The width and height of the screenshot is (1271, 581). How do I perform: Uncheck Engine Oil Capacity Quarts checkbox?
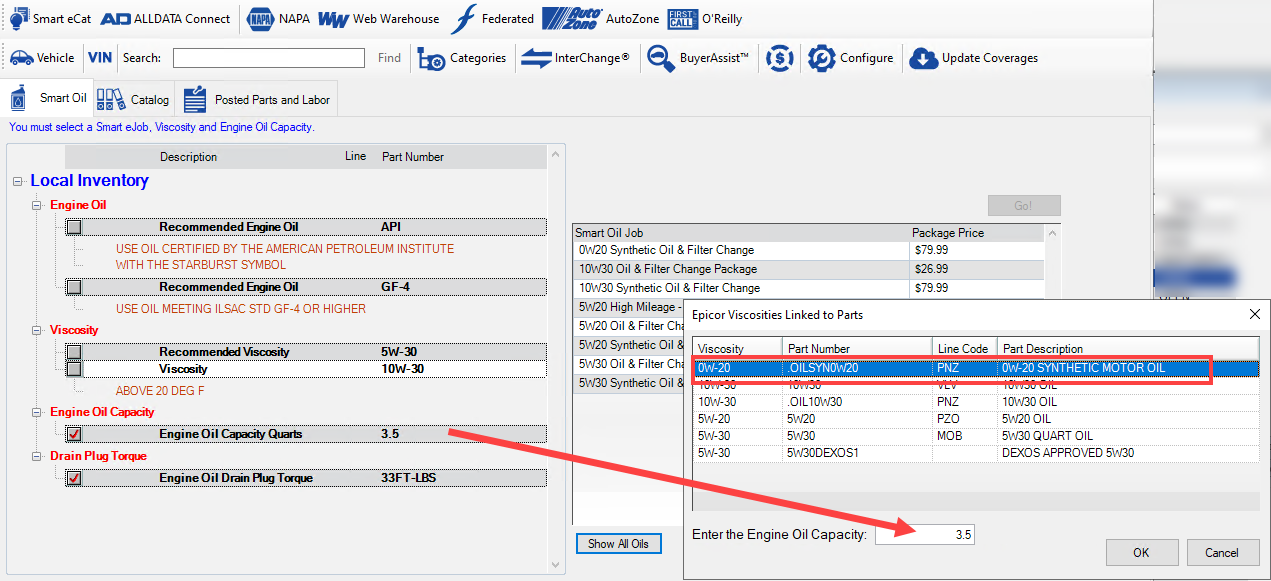pyautogui.click(x=74, y=434)
